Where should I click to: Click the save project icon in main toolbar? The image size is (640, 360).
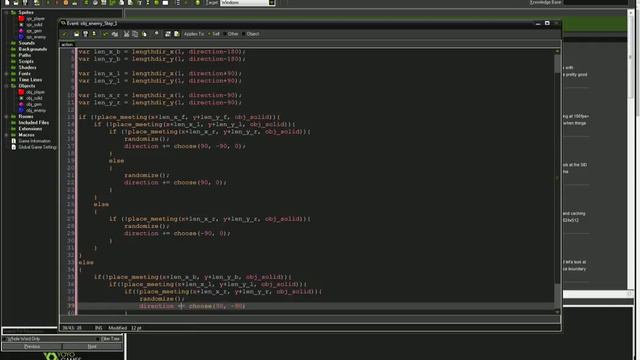[24, 2]
